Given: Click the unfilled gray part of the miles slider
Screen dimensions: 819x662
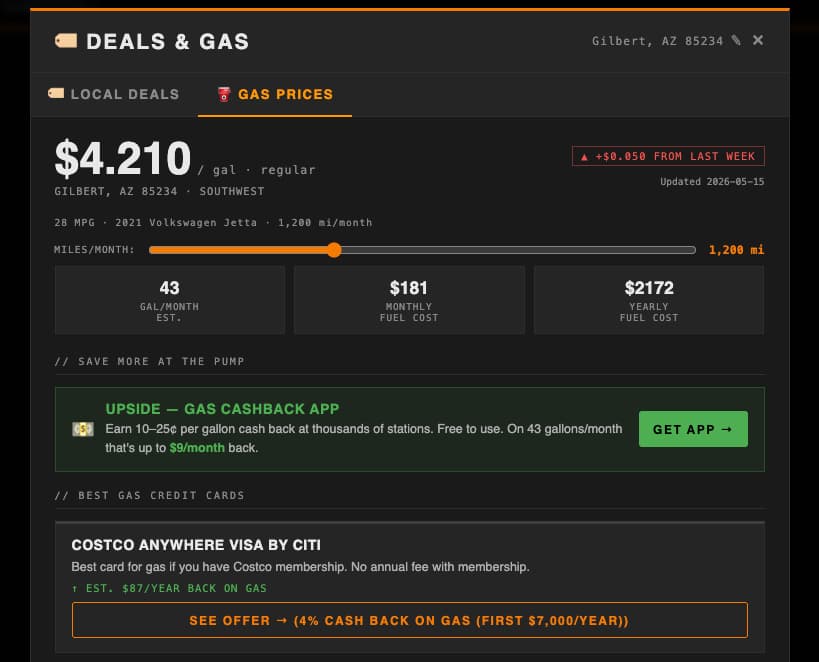Looking at the screenshot, I should [518, 250].
